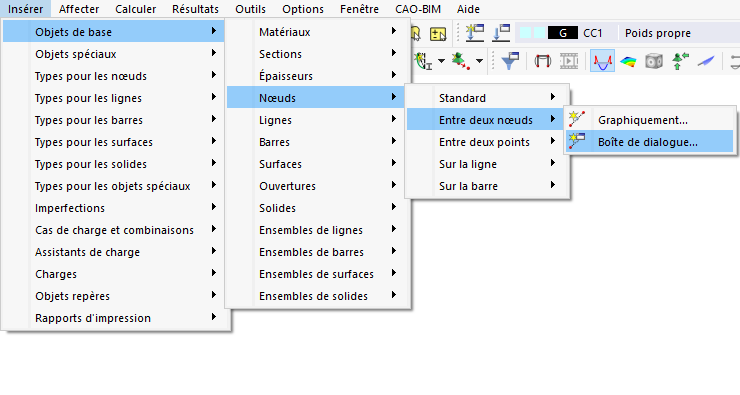Expand the Sections submenu arrow
The height and width of the screenshot is (395, 740).
[x=394, y=53]
